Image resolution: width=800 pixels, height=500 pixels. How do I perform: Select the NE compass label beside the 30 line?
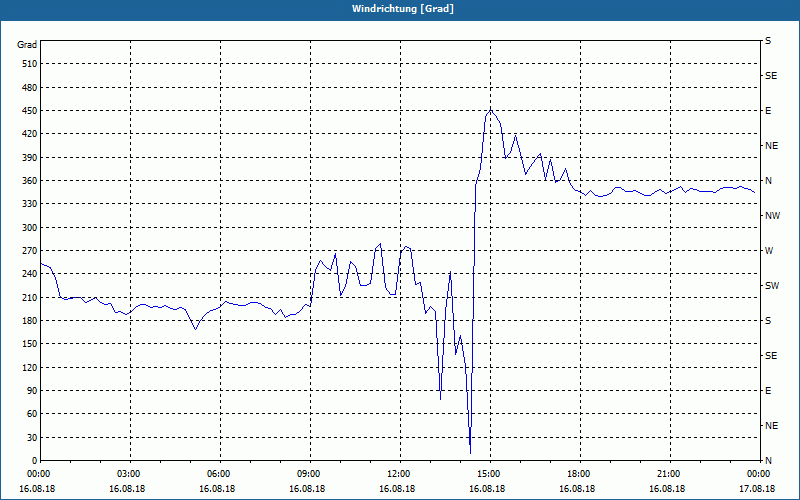(x=772, y=426)
